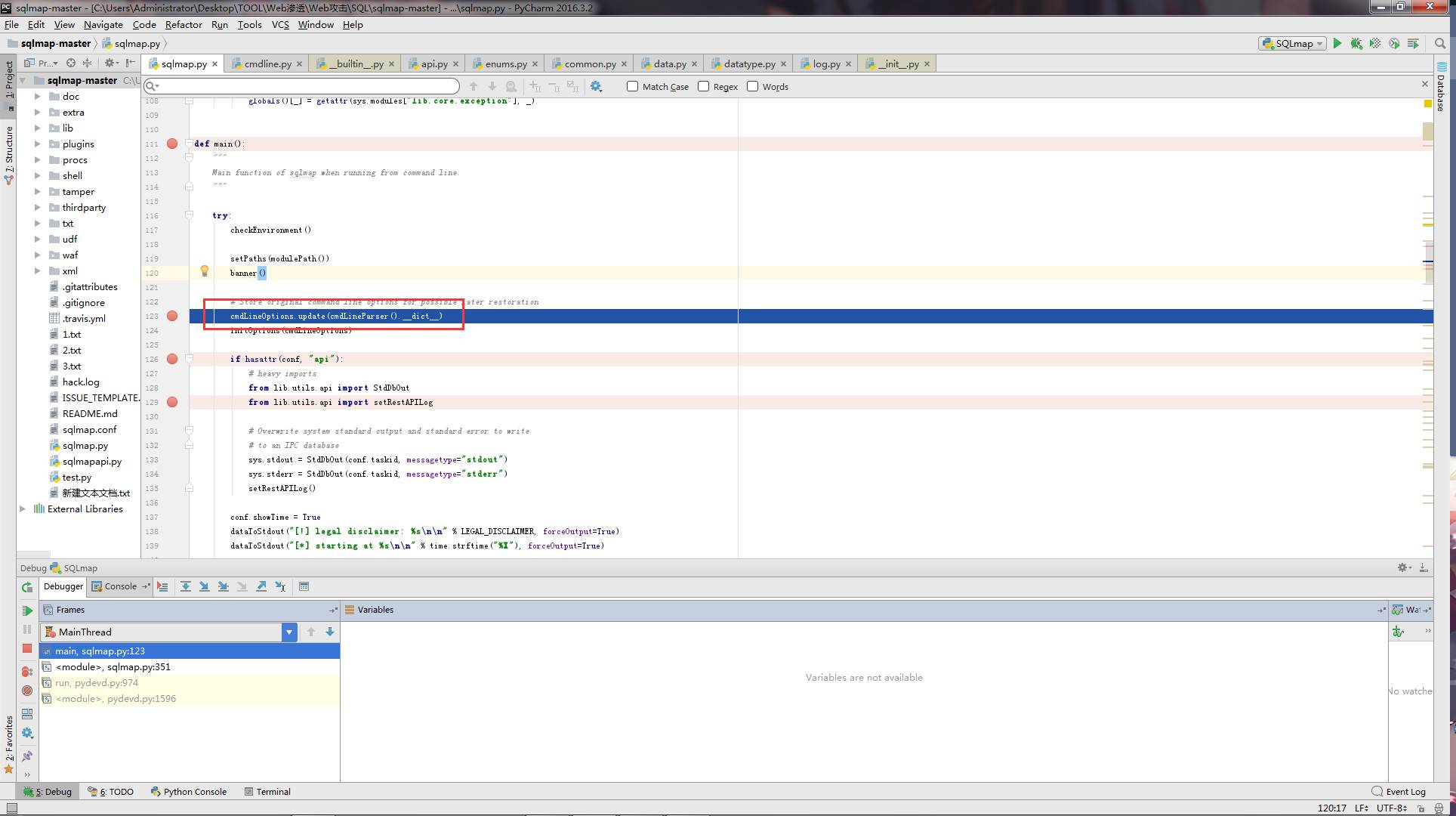This screenshot has height=816, width=1456.
Task: Open the Navigate menu
Action: coord(103,24)
